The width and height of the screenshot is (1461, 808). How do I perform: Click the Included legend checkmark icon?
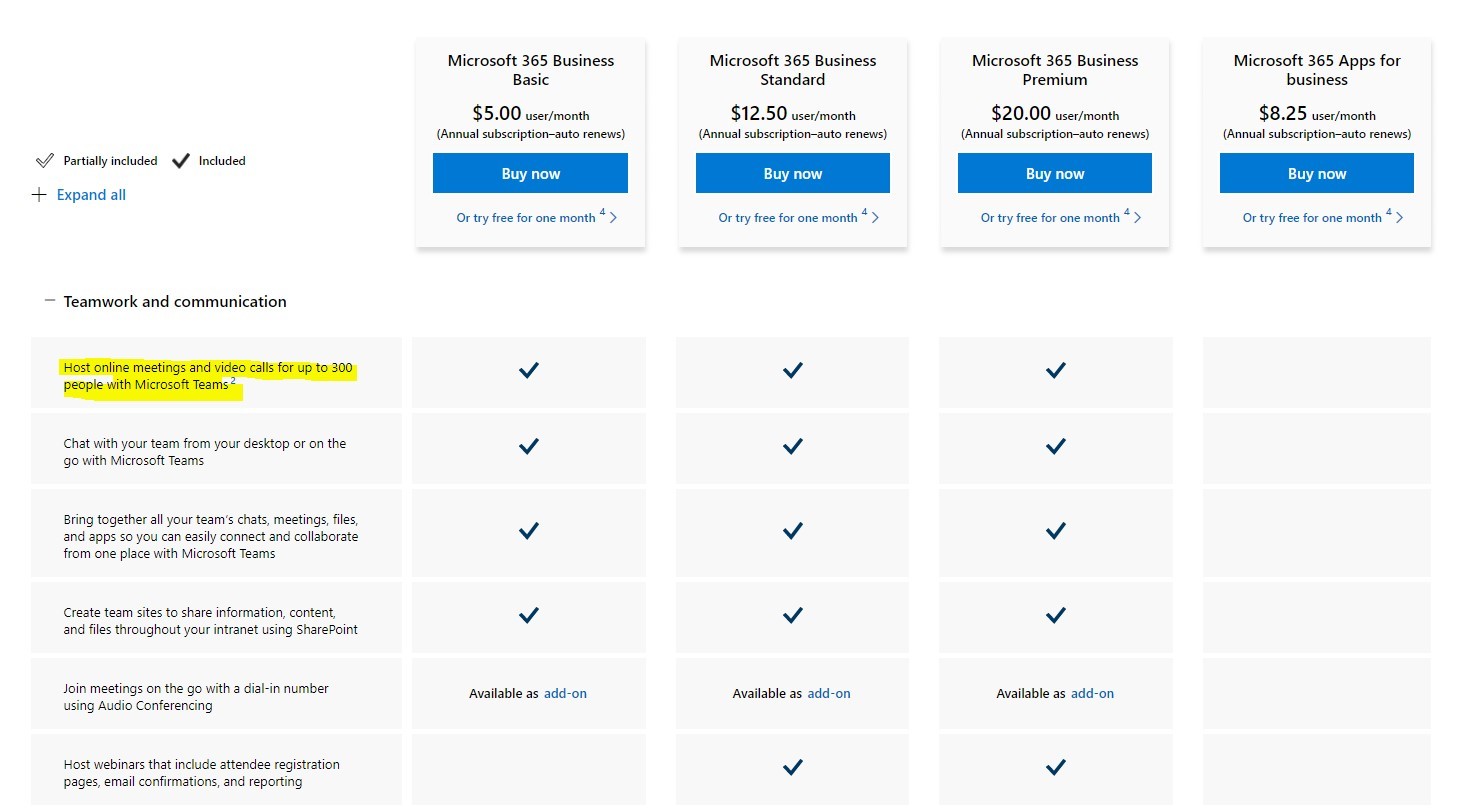[x=181, y=161]
